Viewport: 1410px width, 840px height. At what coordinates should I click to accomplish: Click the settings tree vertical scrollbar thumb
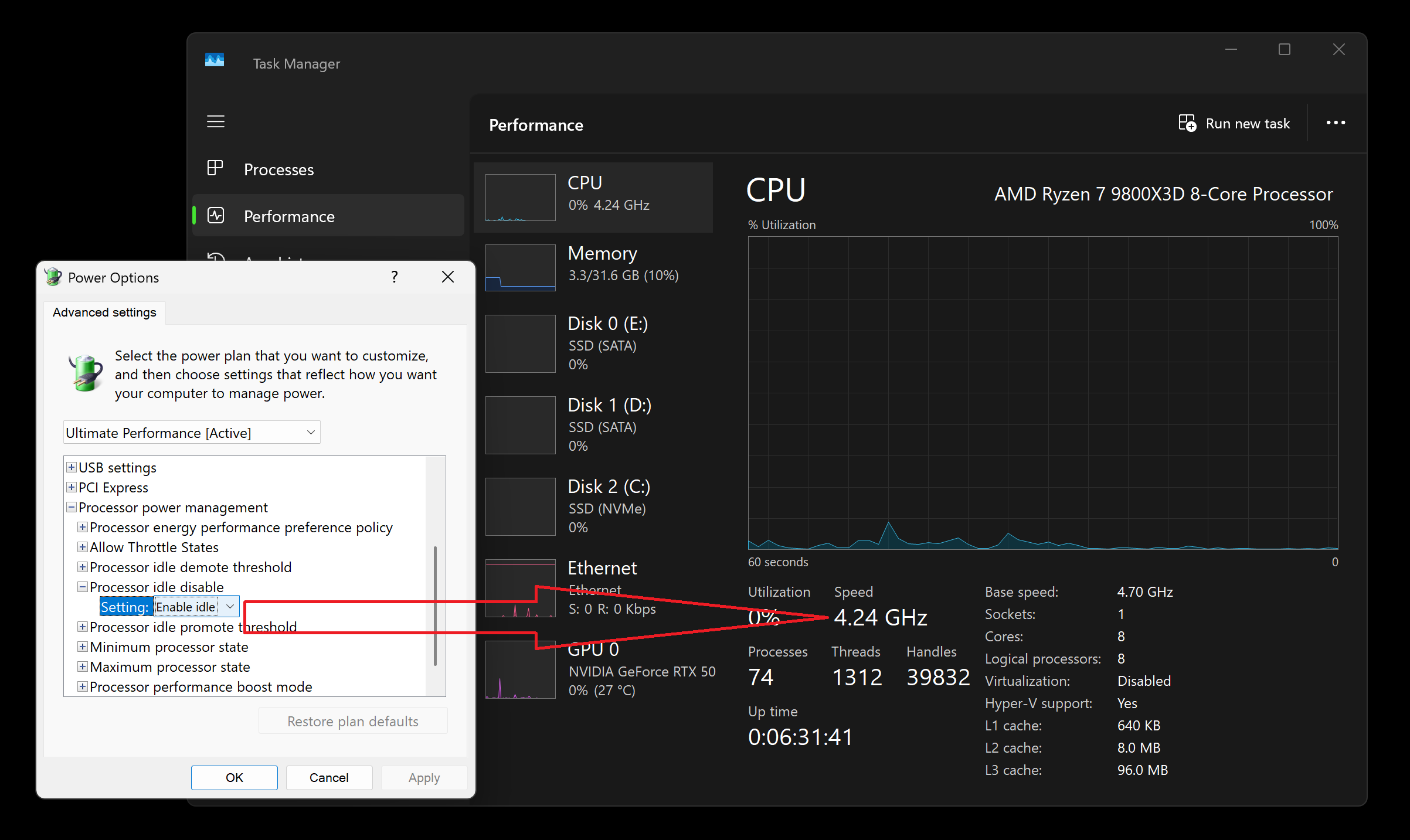point(435,606)
